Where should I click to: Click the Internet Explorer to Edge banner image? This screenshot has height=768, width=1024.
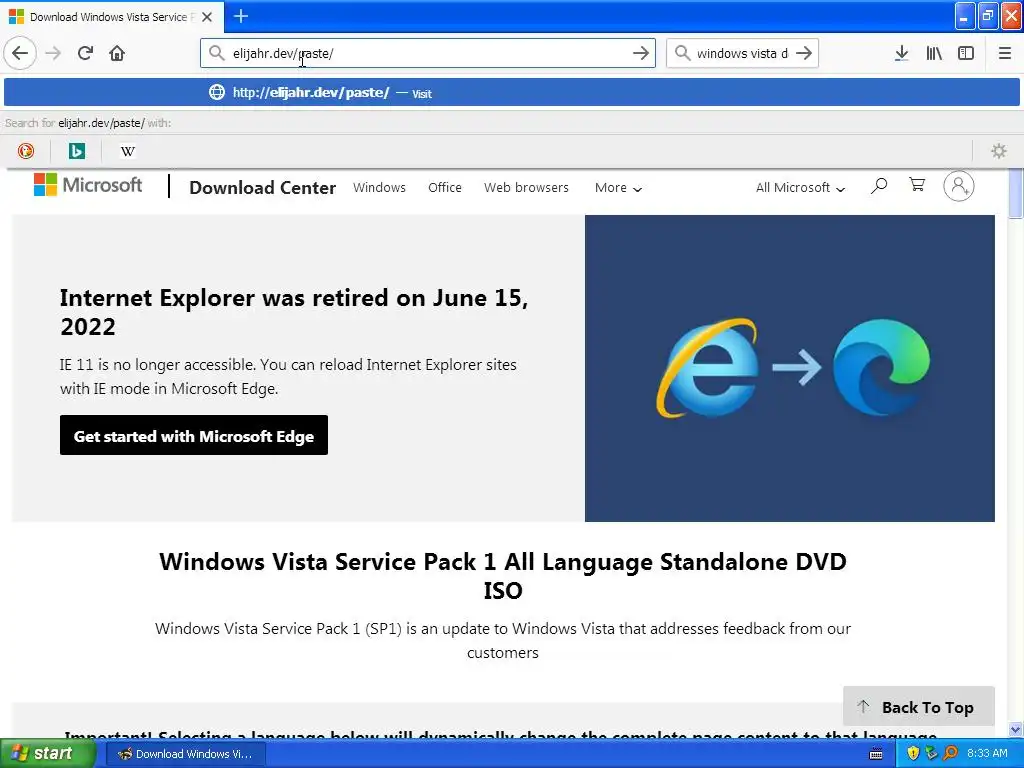click(790, 368)
